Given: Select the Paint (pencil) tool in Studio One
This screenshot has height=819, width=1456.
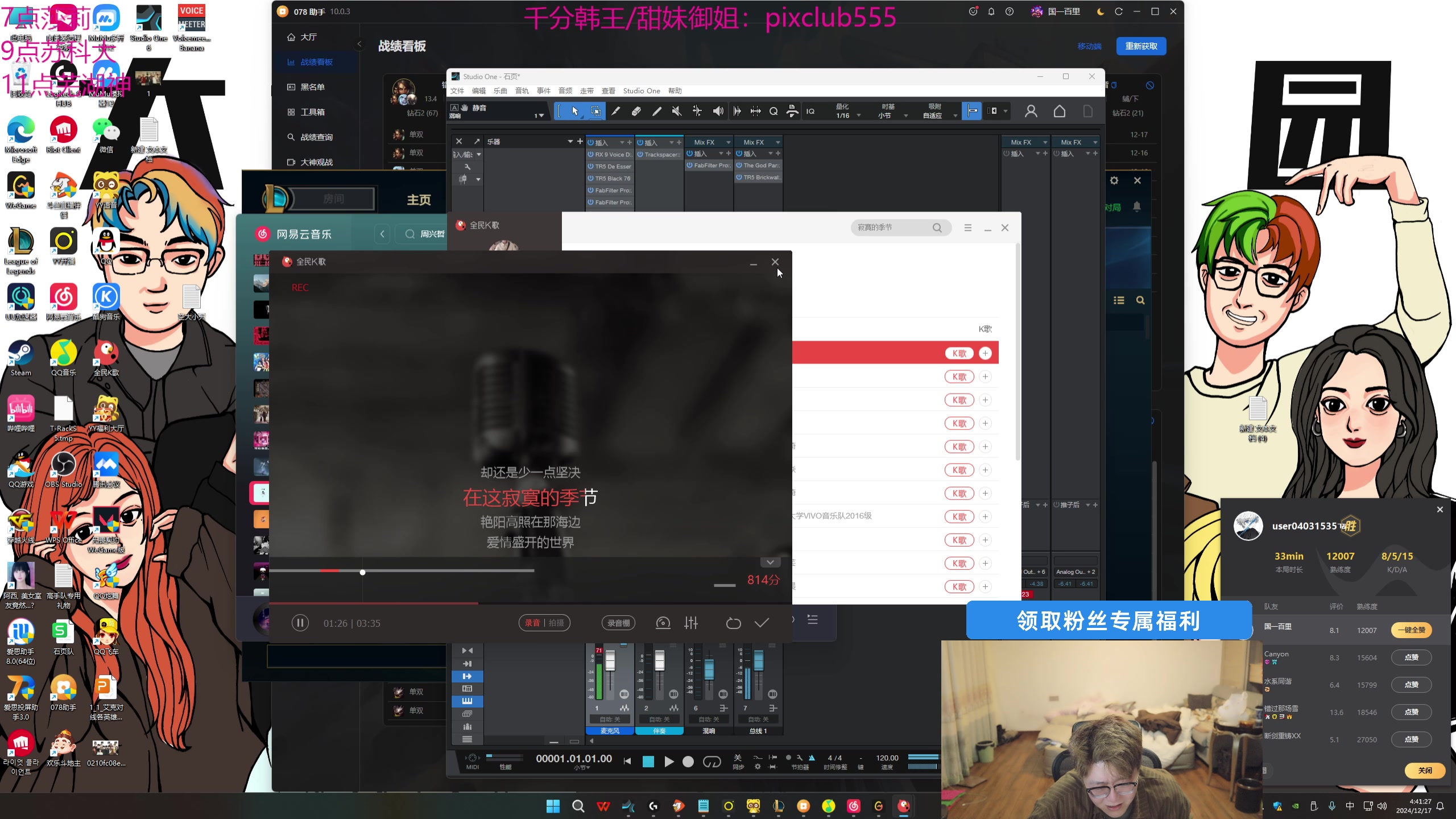Looking at the screenshot, I should (657, 111).
